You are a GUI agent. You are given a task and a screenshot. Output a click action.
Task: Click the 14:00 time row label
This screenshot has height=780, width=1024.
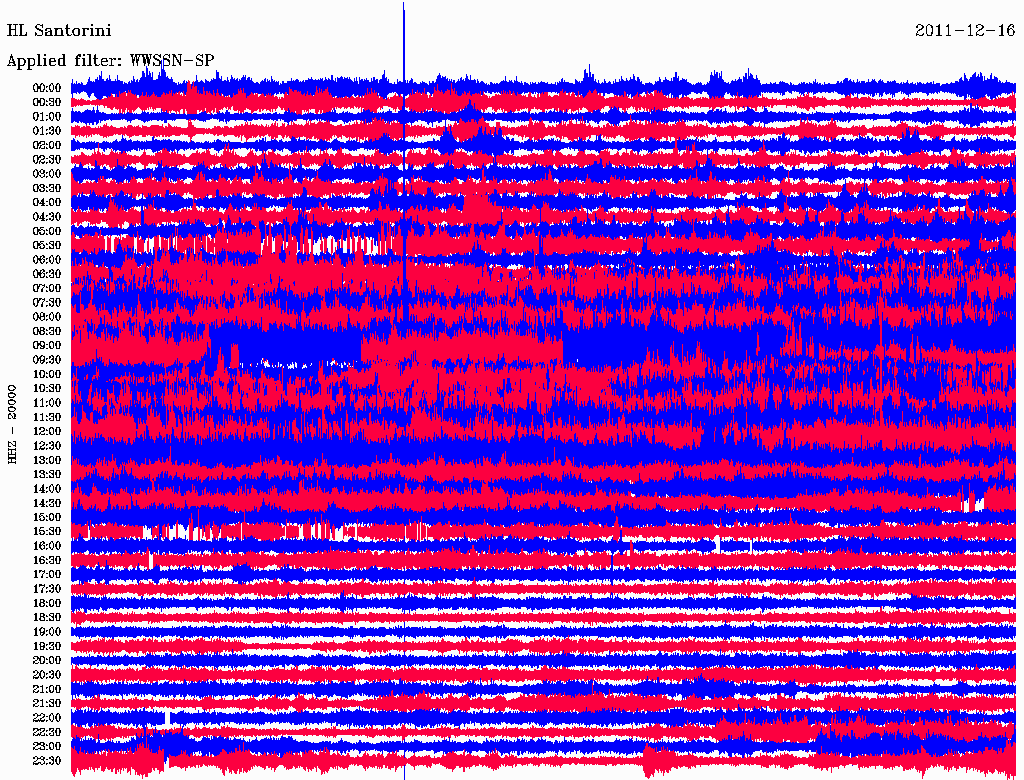[x=48, y=489]
